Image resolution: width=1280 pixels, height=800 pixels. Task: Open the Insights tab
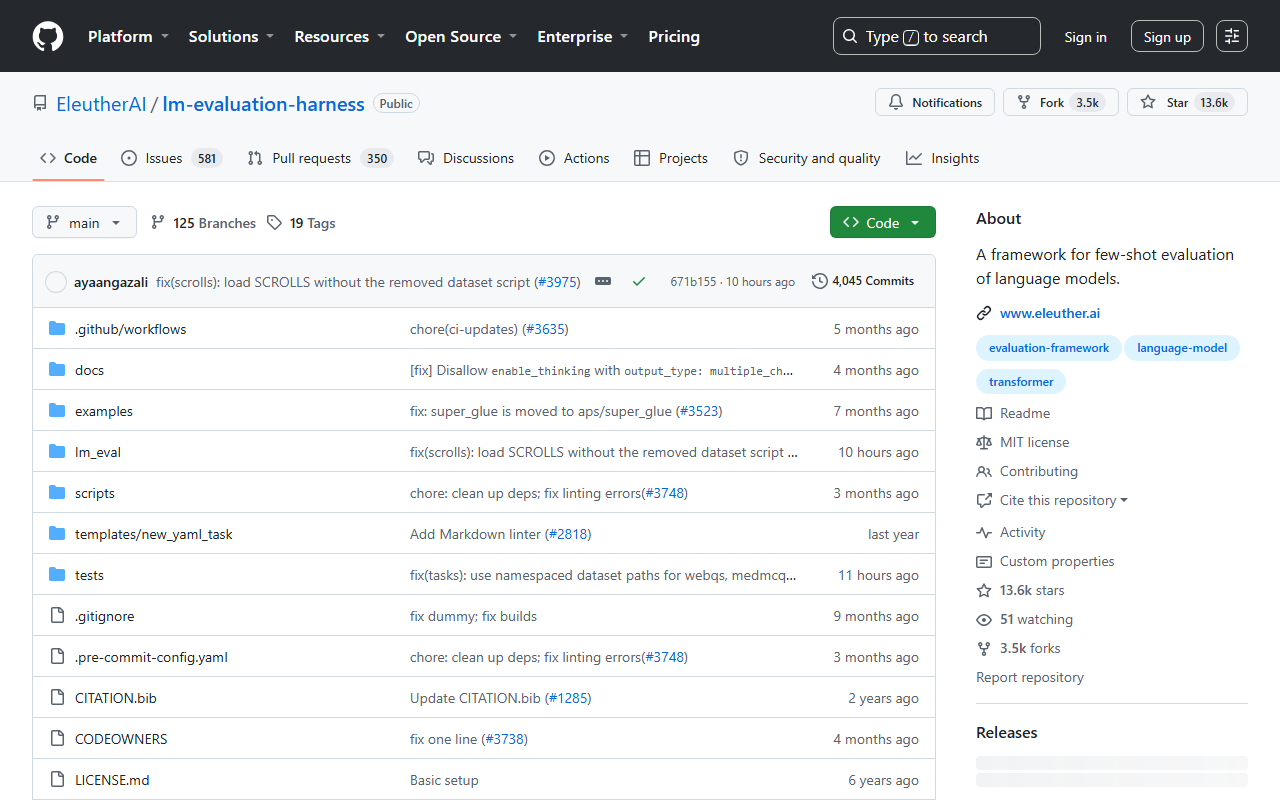[x=943, y=158]
